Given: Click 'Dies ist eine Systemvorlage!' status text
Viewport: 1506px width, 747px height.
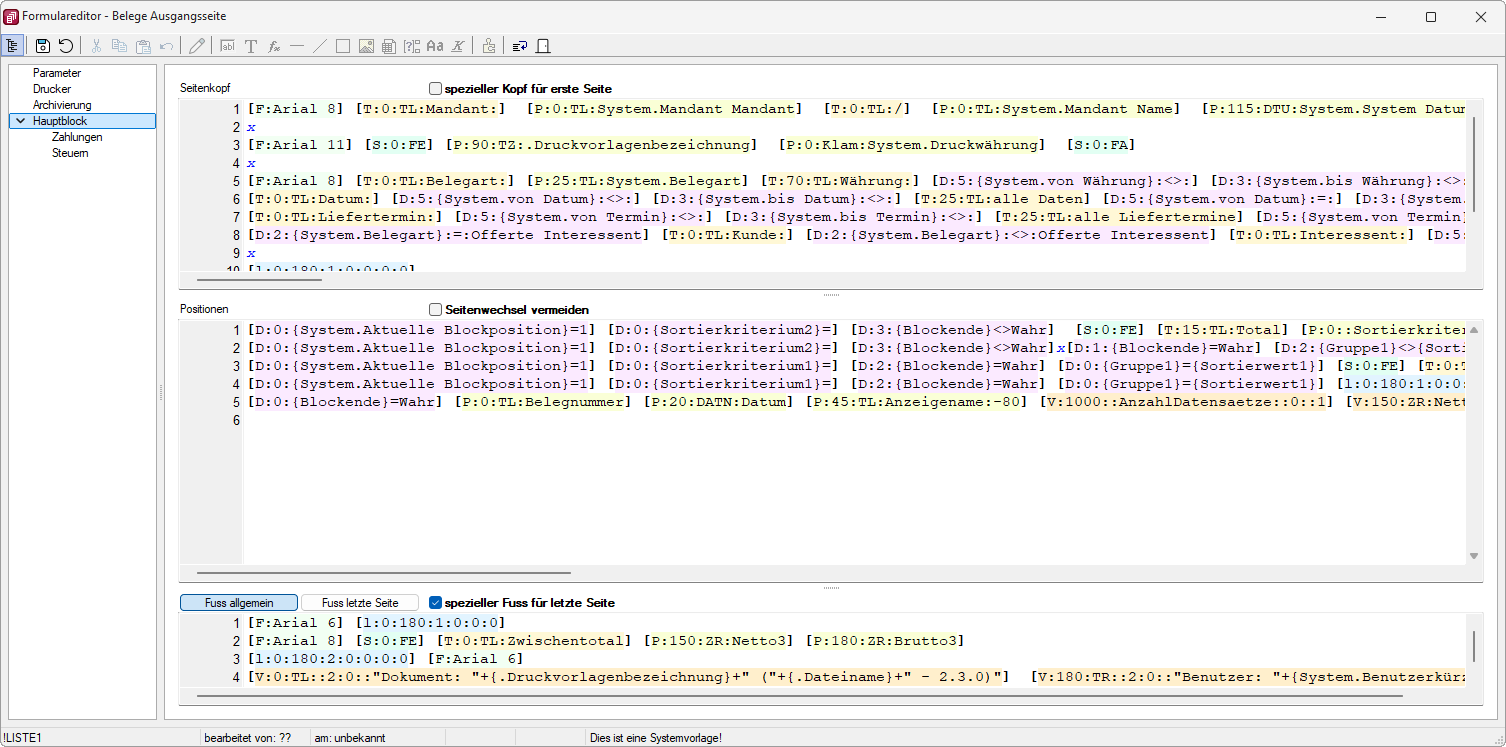Looking at the screenshot, I should click(656, 738).
